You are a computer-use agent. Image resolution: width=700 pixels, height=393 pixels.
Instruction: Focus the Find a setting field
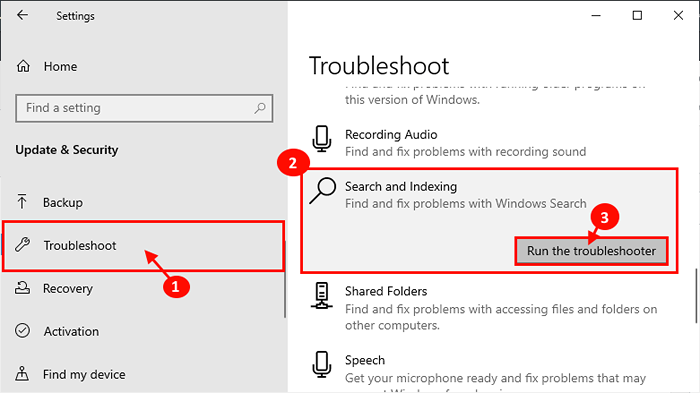point(144,108)
